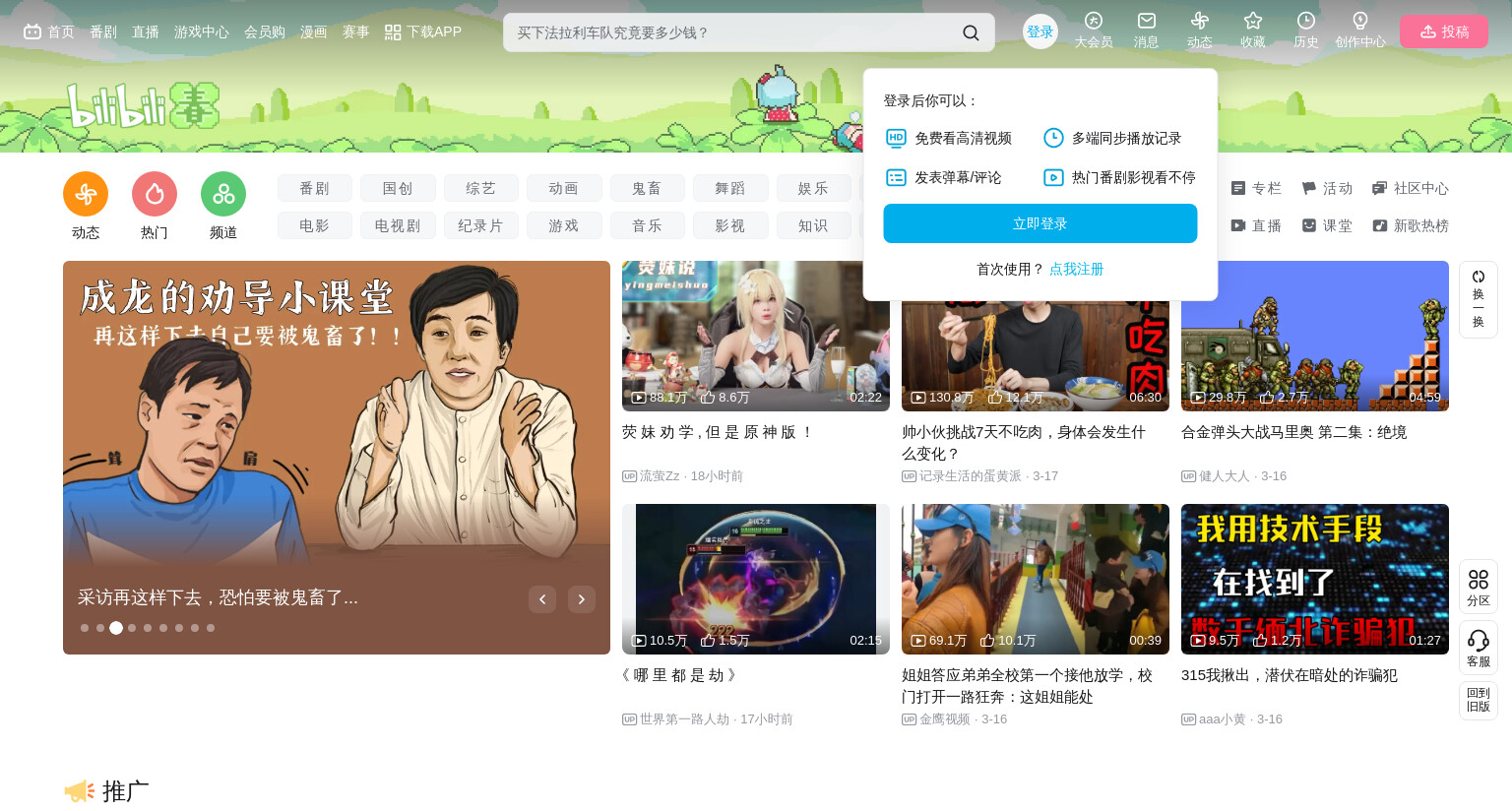Image resolution: width=1512 pixels, height=811 pixels.
Task: Open 大会员 membership icon
Action: click(x=1094, y=31)
